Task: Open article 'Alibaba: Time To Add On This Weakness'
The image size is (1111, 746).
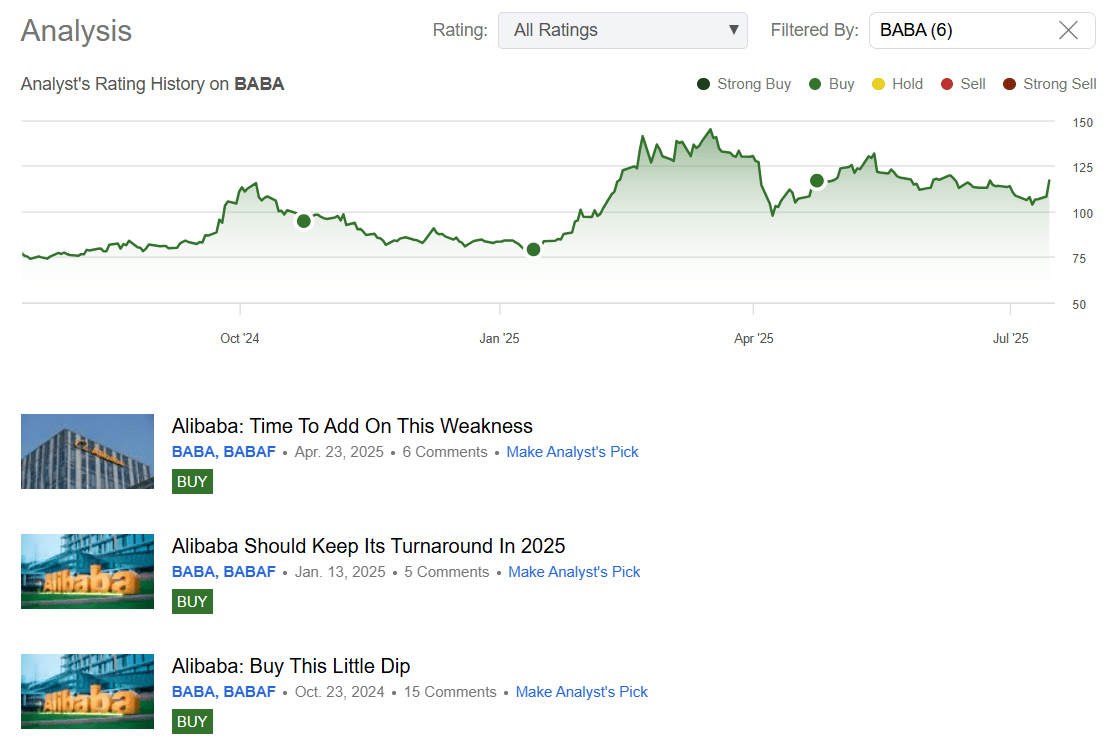Action: coord(352,426)
